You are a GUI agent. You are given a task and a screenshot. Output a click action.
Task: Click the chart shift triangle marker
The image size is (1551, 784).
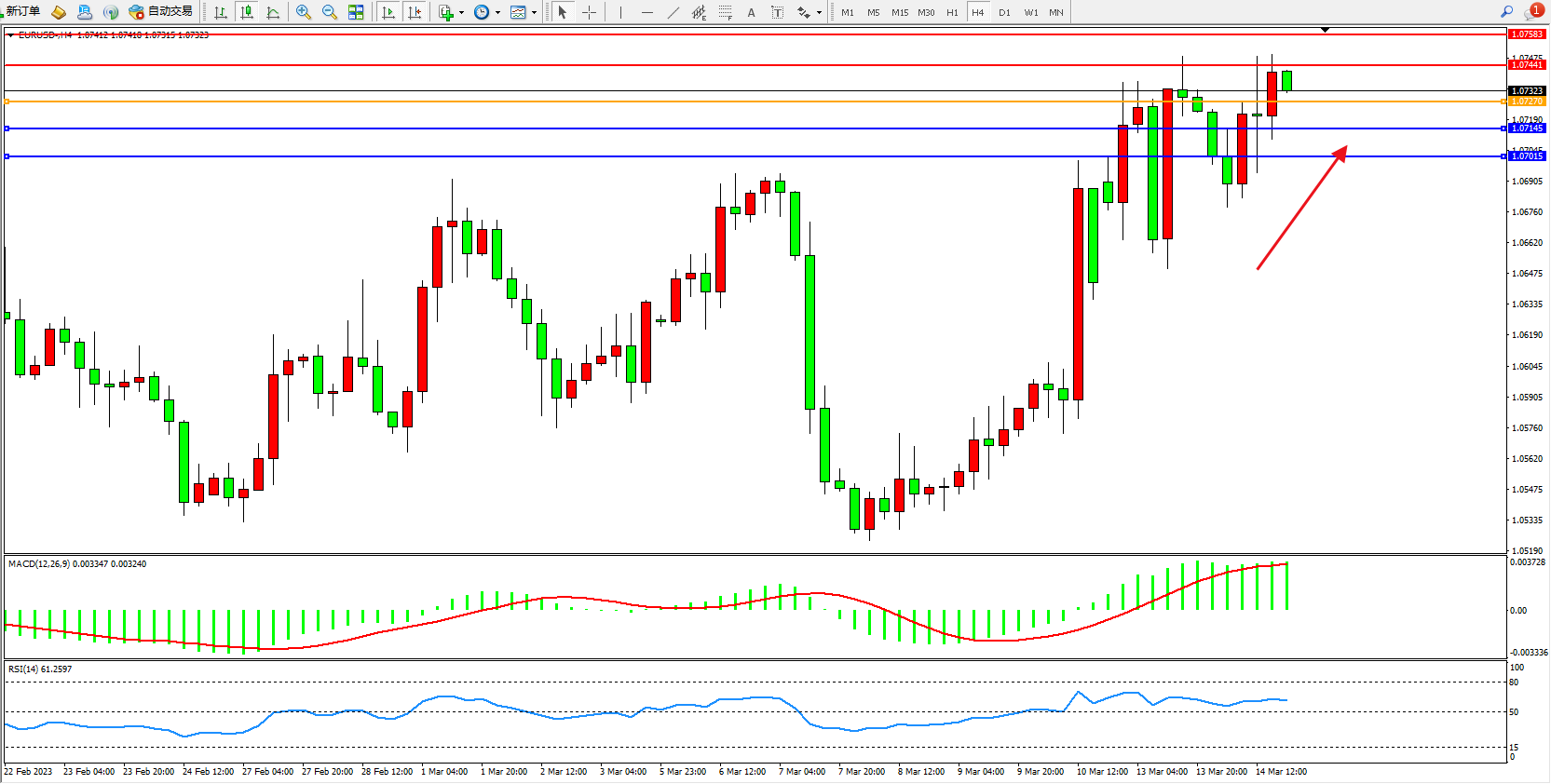(x=1325, y=30)
